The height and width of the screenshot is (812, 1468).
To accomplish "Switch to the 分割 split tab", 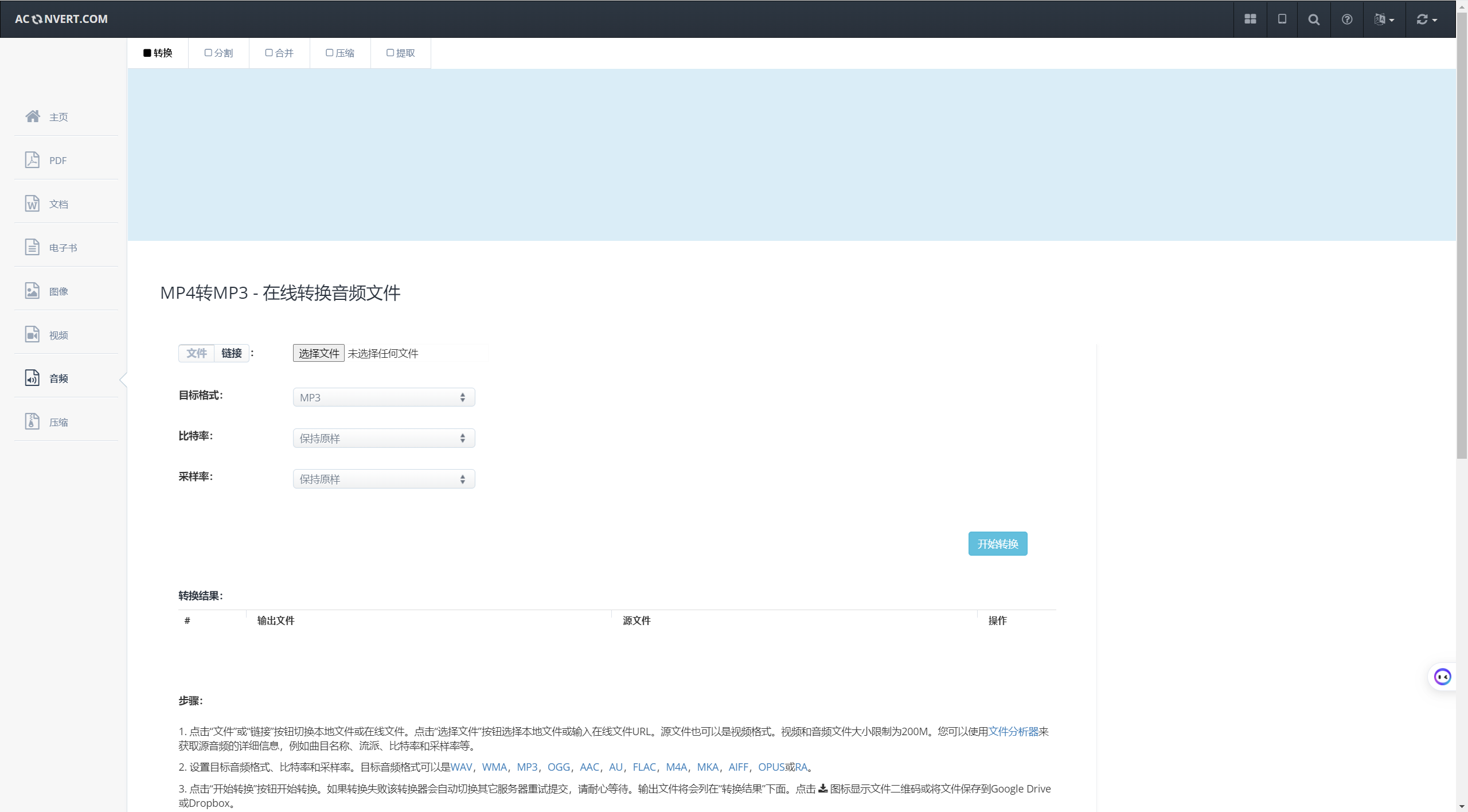I will (x=218, y=53).
